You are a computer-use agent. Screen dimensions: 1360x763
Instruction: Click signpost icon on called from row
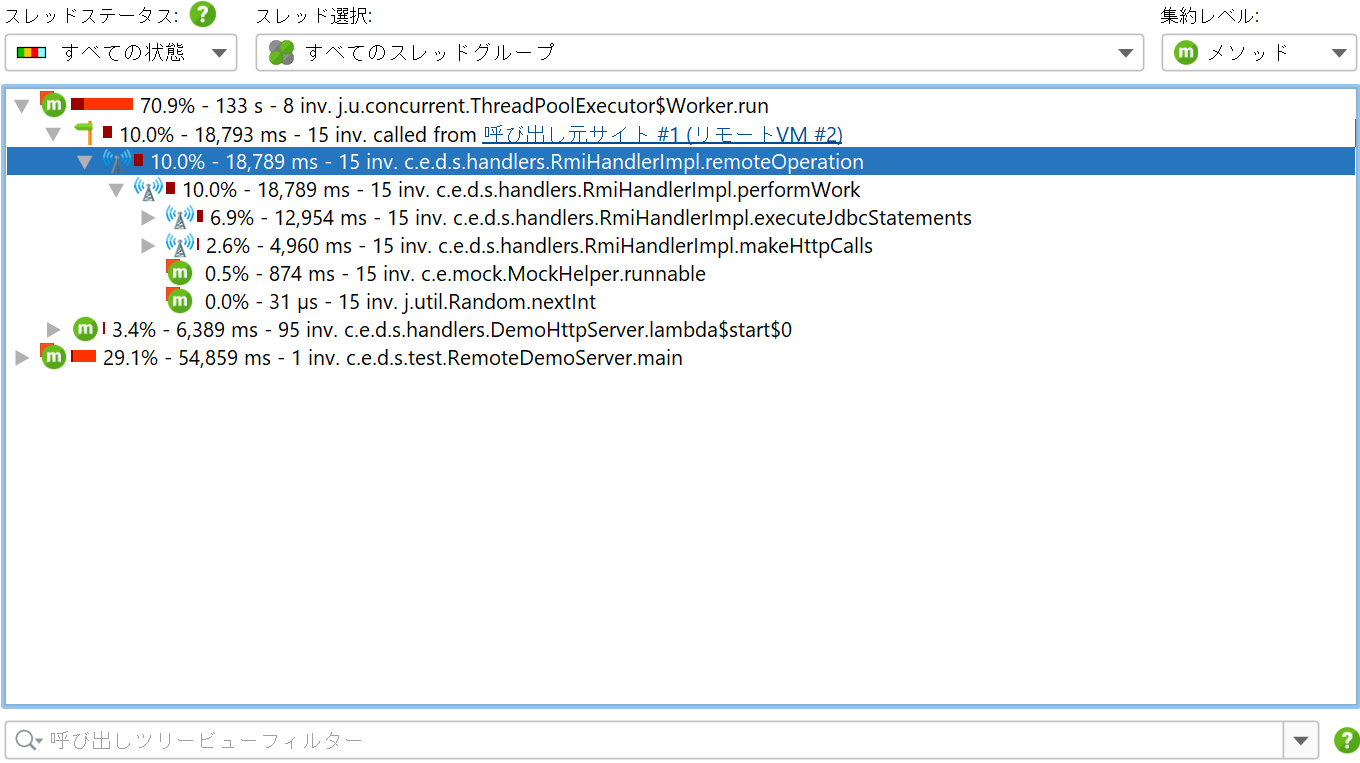84,133
